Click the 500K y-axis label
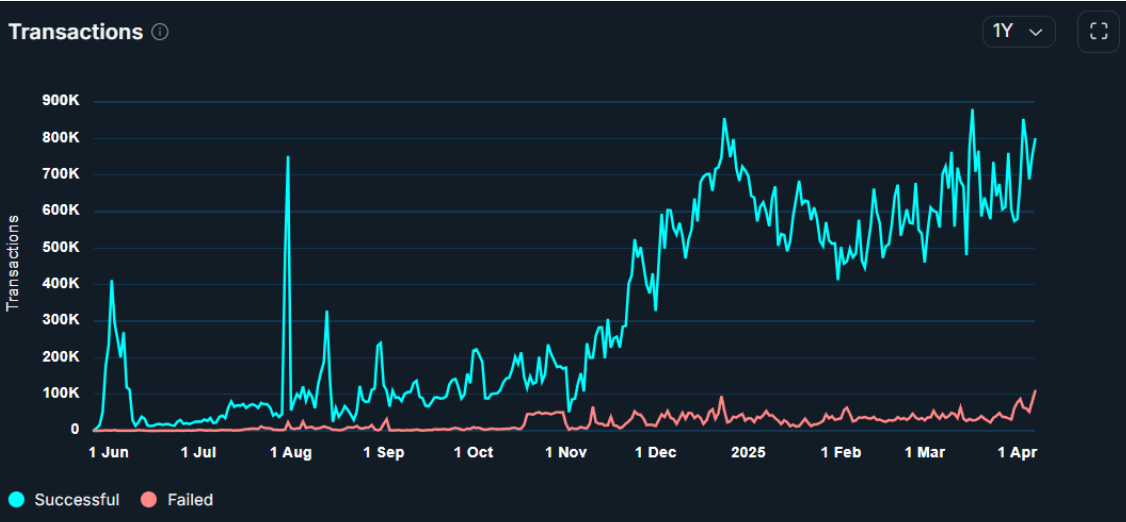Screen dimensions: 1126x522 [61, 247]
